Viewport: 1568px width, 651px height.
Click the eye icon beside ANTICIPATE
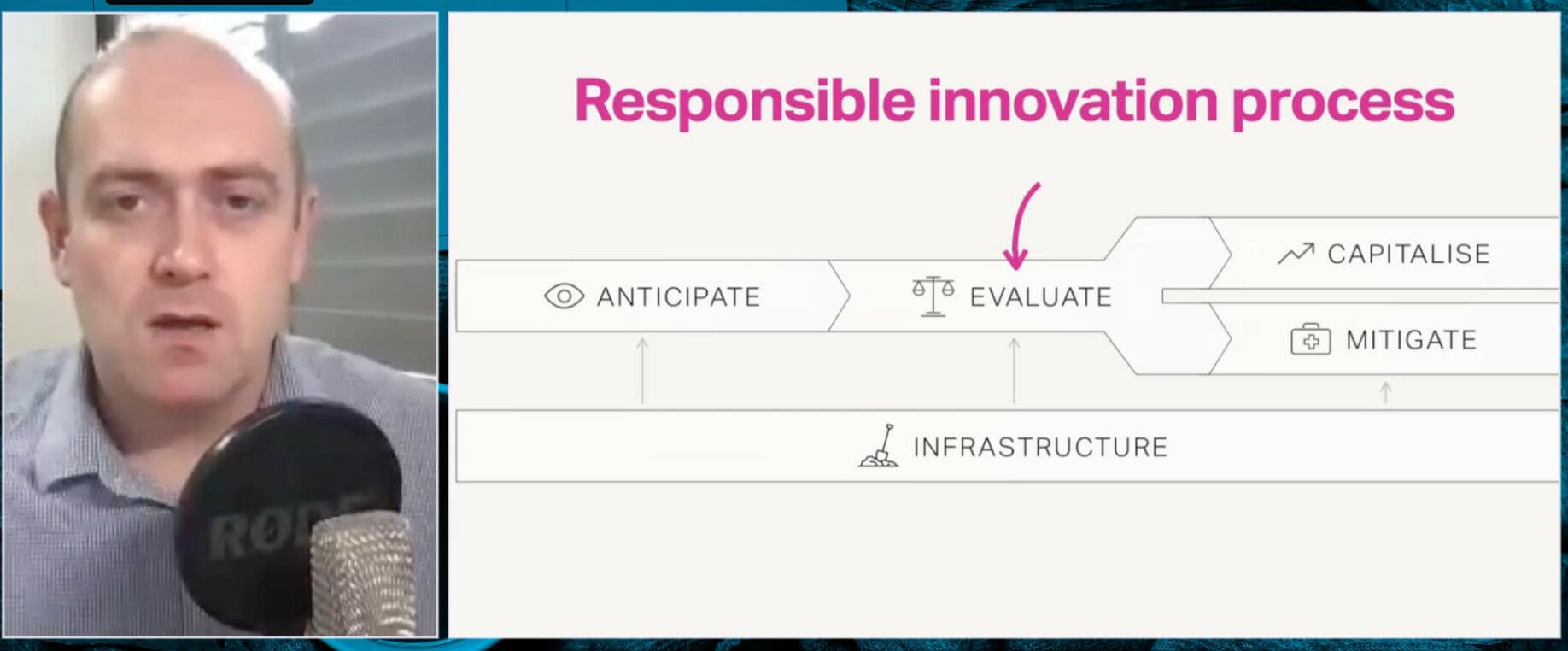(564, 296)
